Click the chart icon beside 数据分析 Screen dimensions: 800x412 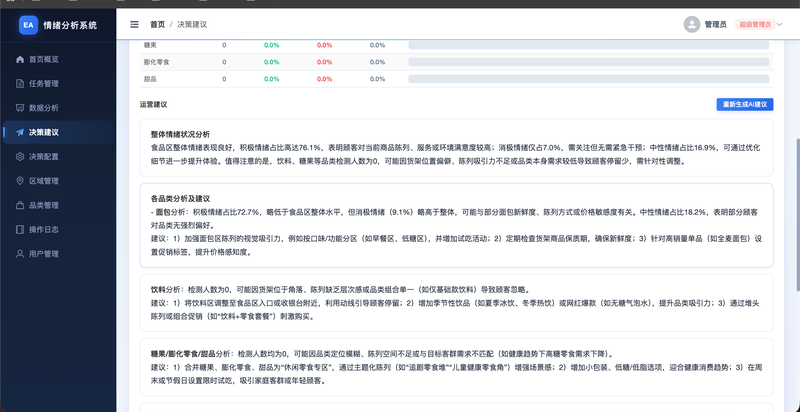coord(20,108)
